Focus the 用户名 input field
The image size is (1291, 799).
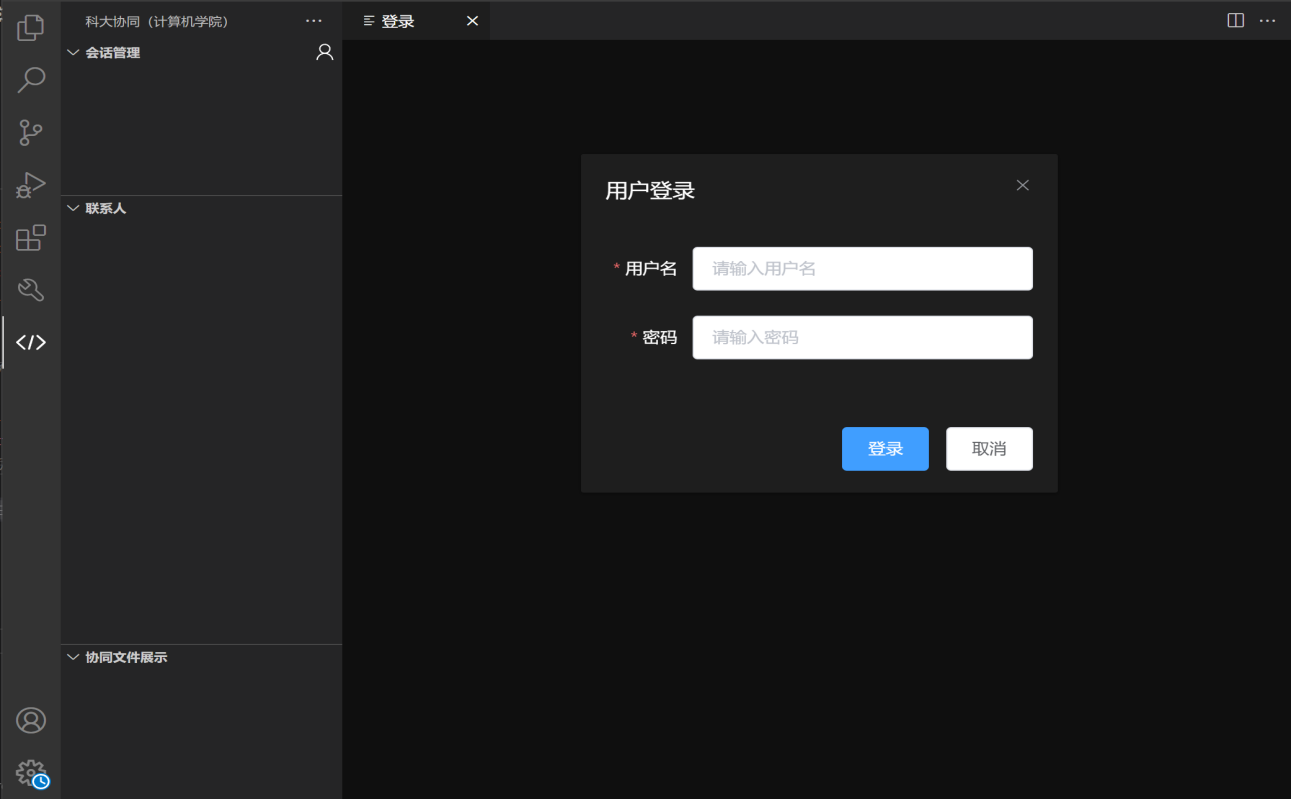[x=862, y=269]
